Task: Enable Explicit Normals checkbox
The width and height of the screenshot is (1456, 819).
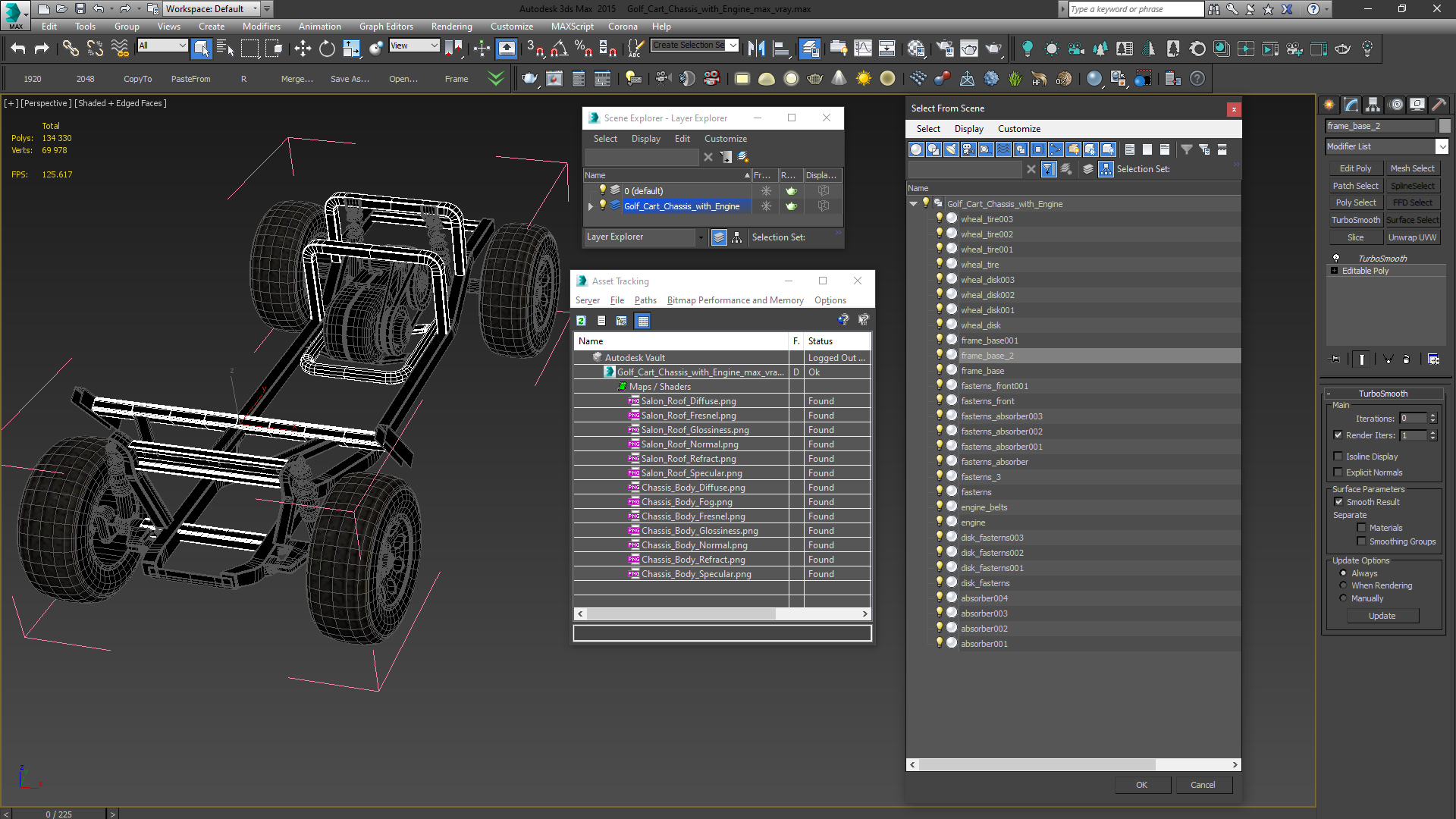Action: pos(1338,472)
